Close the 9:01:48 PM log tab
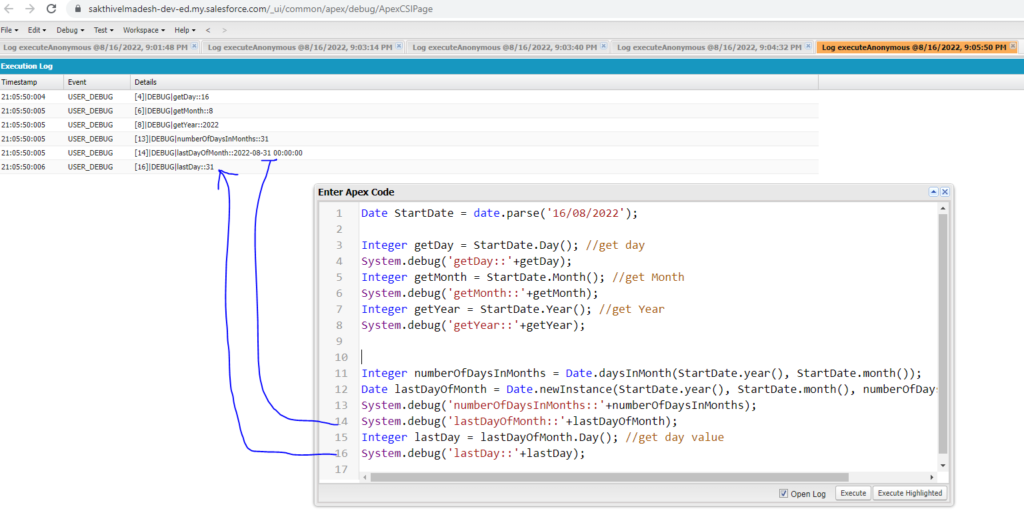Screen dimensions: 1024x511 click(194, 46)
